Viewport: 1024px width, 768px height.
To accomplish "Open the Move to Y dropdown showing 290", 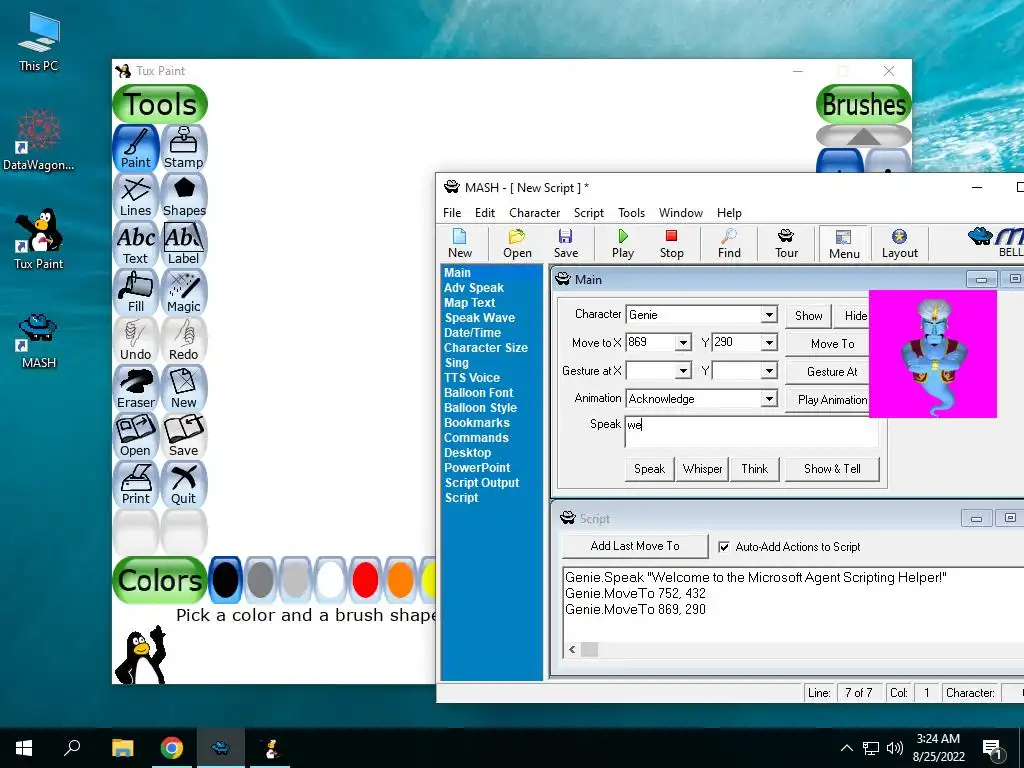I will [x=769, y=342].
